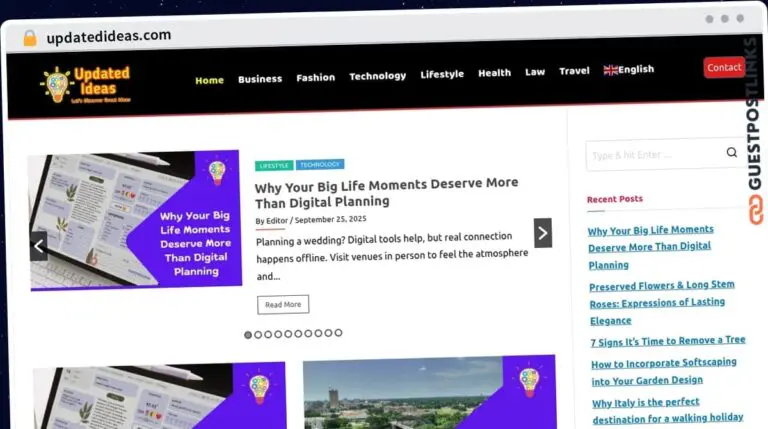Image resolution: width=768 pixels, height=429 pixels.
Task: Open recent post Preserved Flowers & Long Stem Roses
Action: 662,303
